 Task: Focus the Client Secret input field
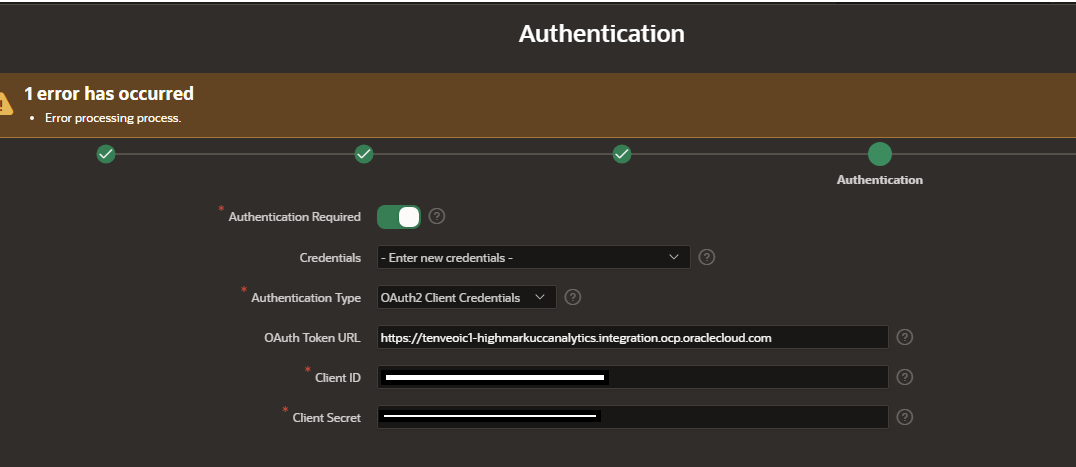pyautogui.click(x=633, y=417)
